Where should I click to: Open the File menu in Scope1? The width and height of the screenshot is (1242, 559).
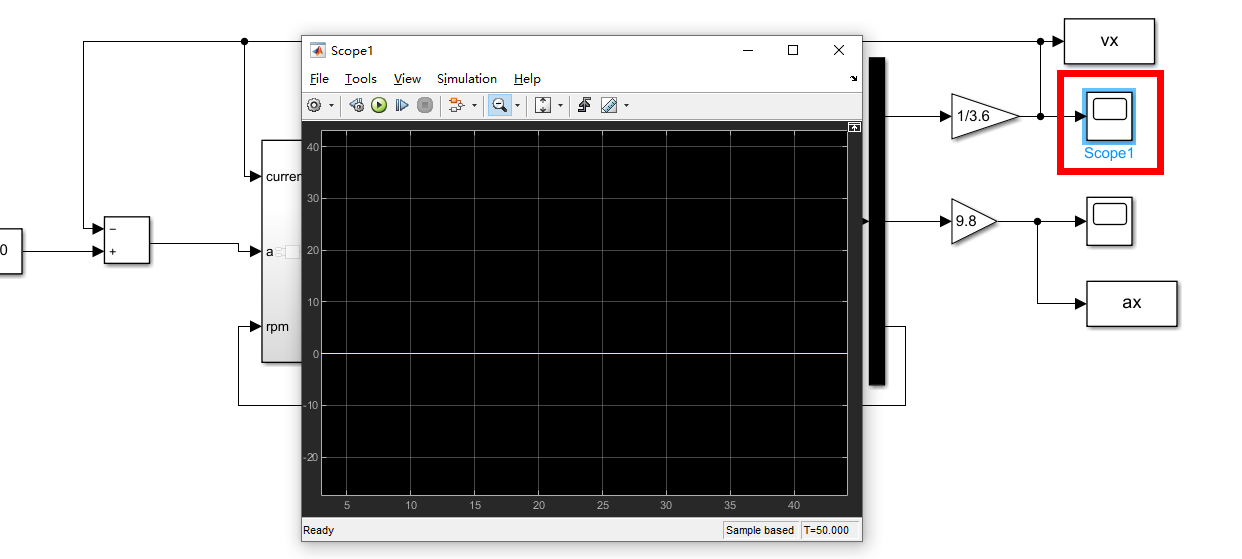319,79
